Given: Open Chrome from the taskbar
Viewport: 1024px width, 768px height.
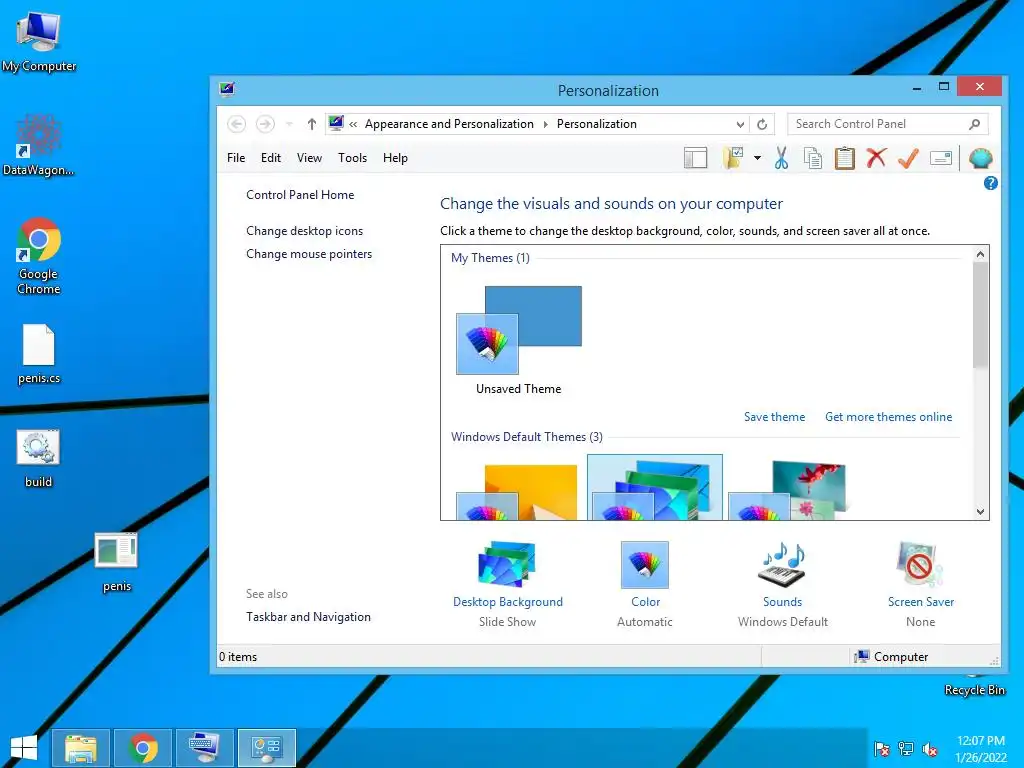Looking at the screenshot, I should coord(143,748).
